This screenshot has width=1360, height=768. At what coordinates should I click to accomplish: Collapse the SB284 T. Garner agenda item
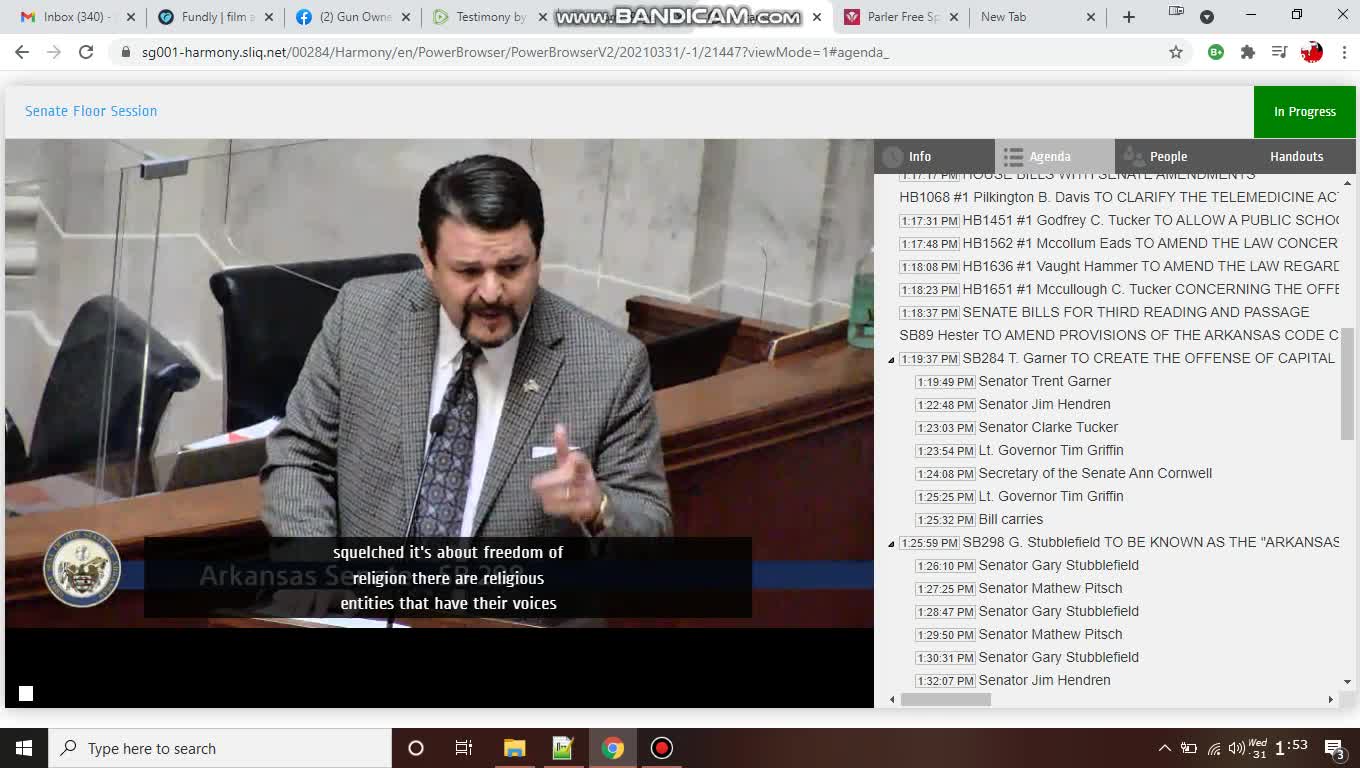[891, 359]
